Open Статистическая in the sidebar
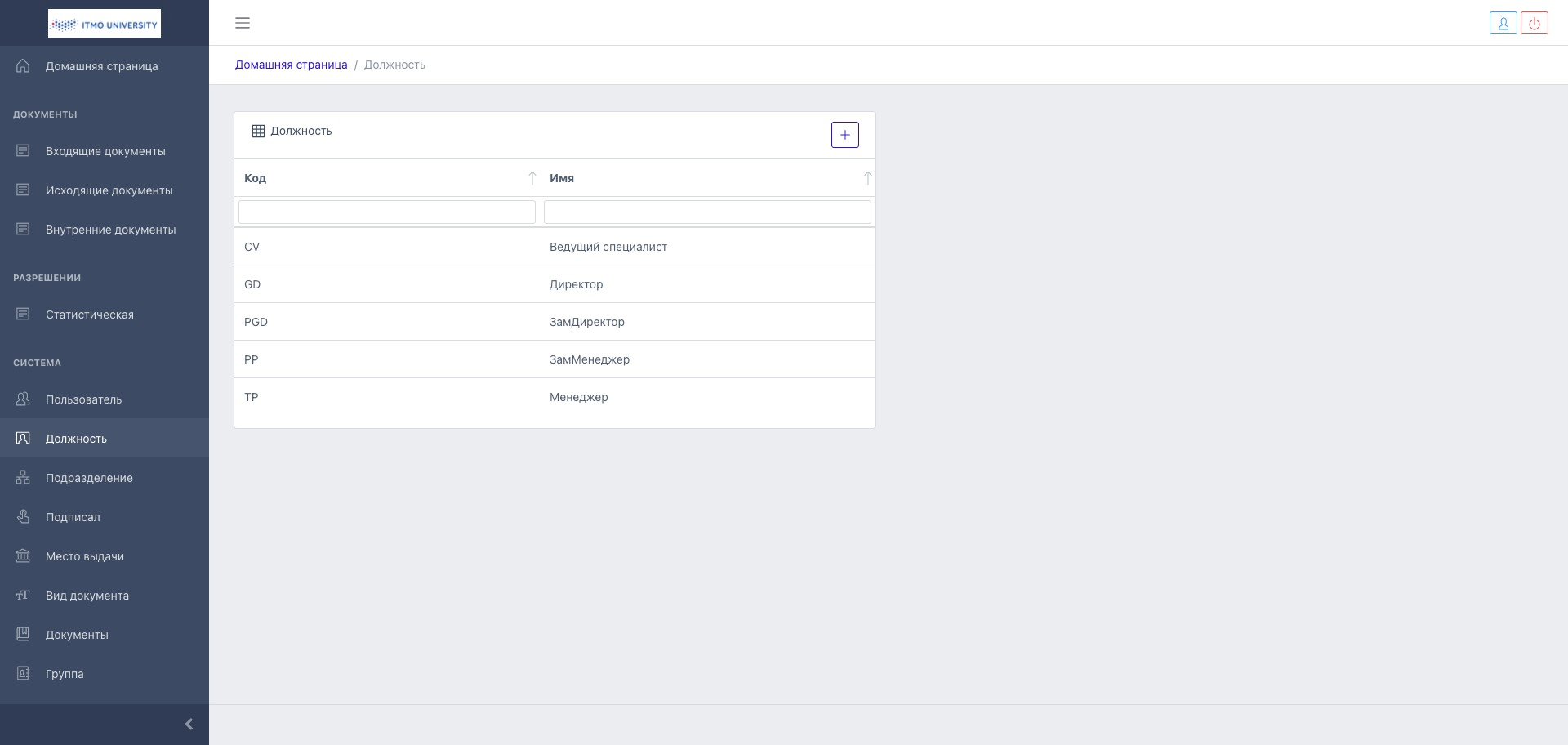 [x=90, y=315]
